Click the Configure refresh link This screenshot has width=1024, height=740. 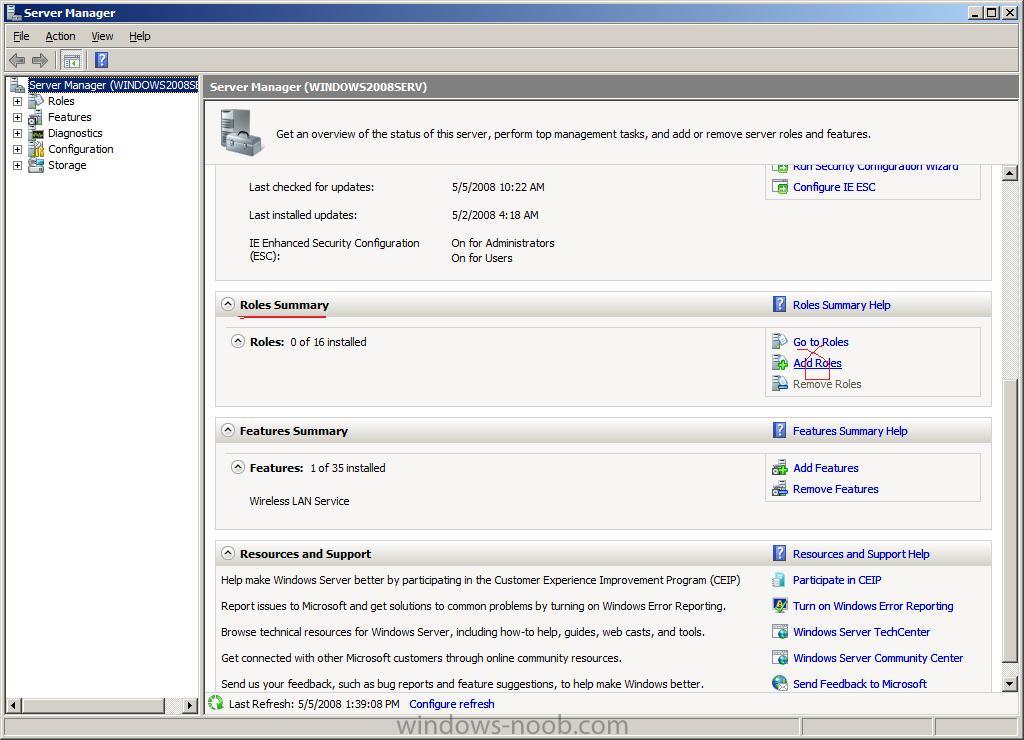pos(451,704)
